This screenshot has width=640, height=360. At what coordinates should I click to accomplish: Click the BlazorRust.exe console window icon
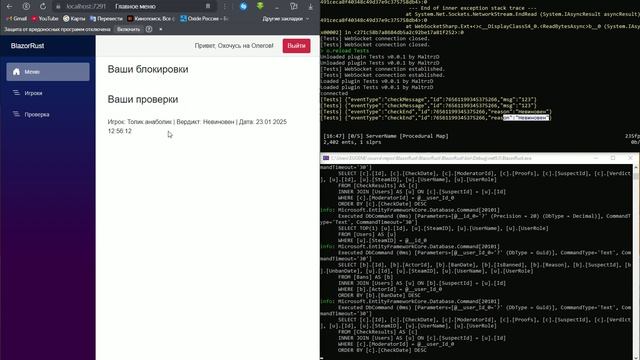pos(326,158)
